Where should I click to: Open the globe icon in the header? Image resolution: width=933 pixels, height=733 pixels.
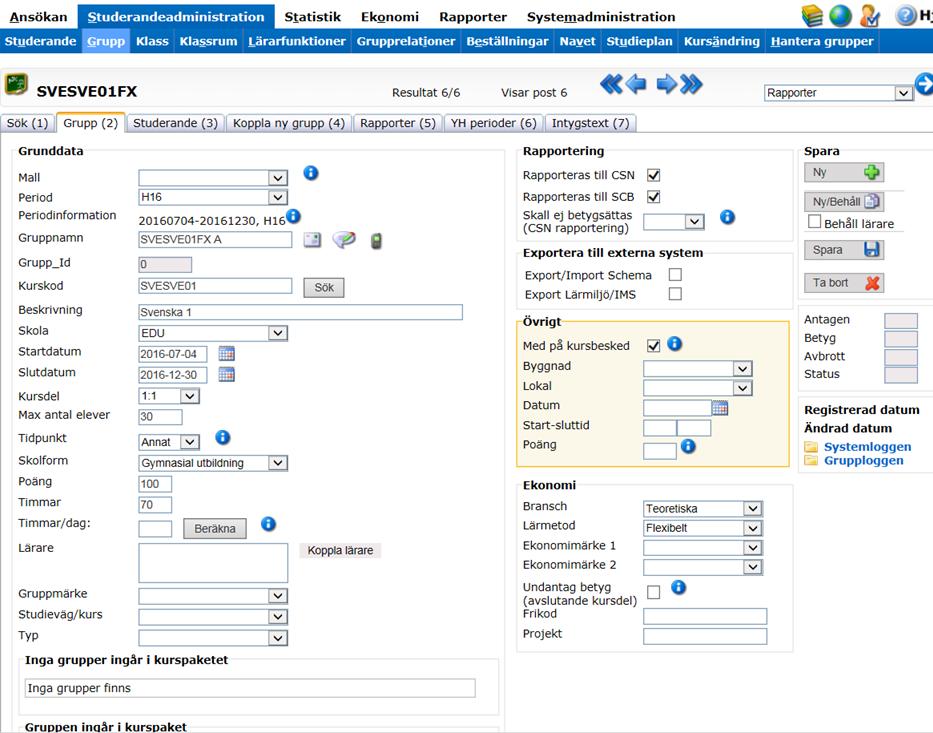[841, 16]
